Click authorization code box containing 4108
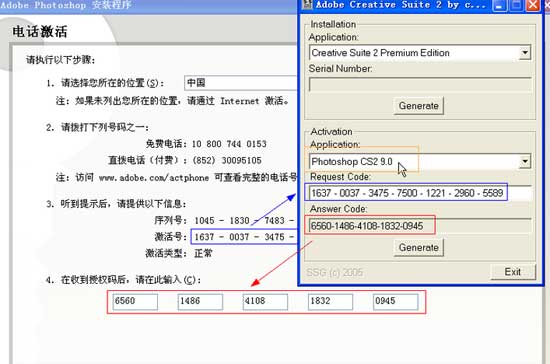 [x=265, y=302]
